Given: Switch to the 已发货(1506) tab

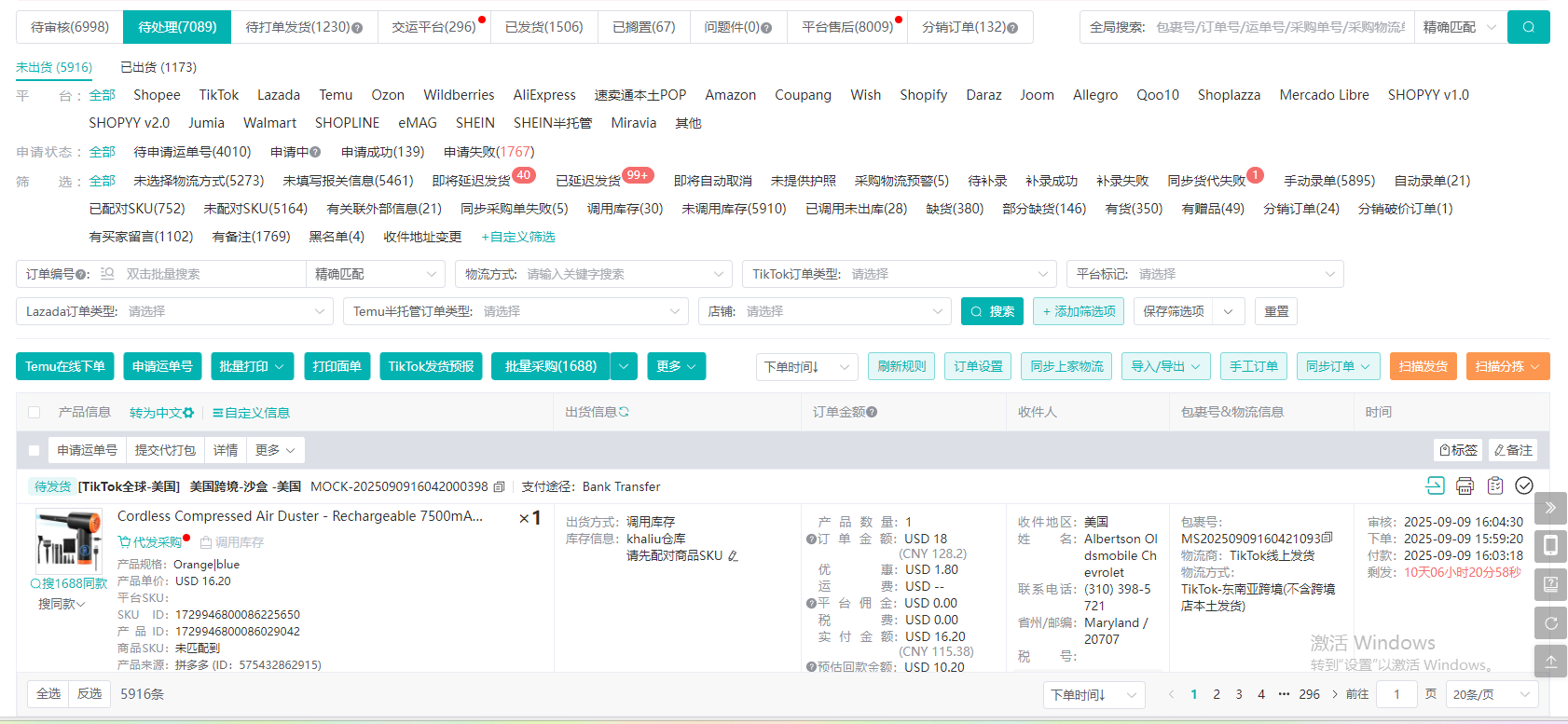Looking at the screenshot, I should pos(543,27).
